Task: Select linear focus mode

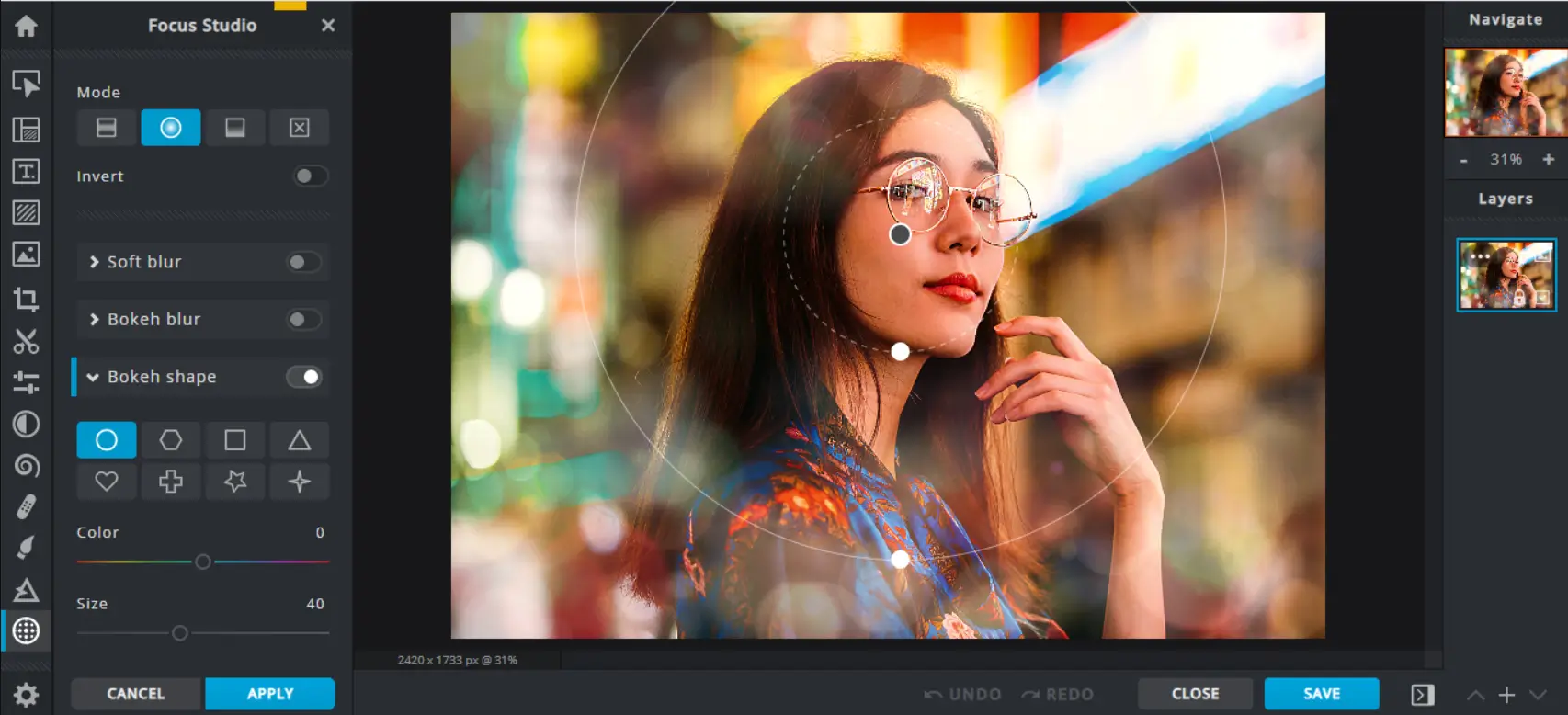Action: 107,128
